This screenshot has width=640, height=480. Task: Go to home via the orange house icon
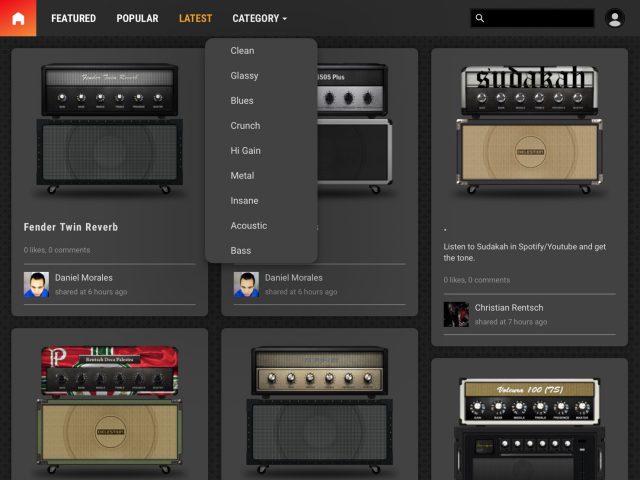(x=18, y=18)
